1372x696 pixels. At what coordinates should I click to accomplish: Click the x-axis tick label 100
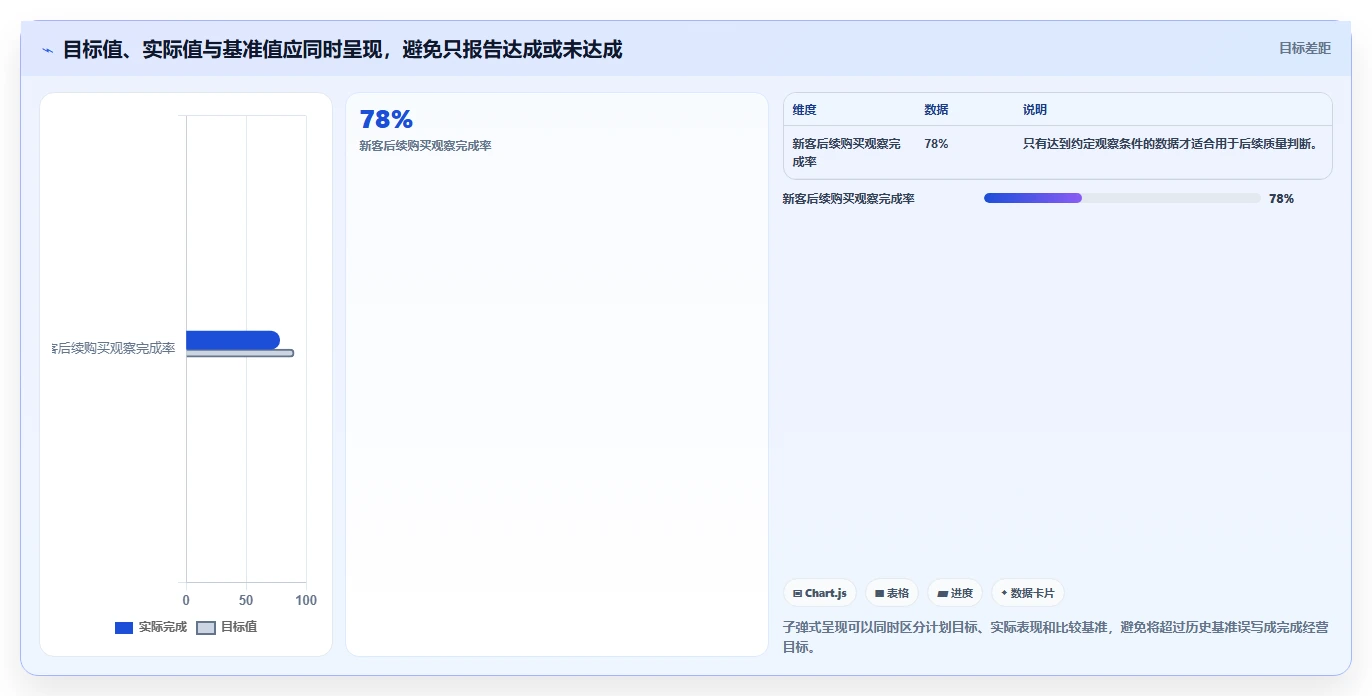pyautogui.click(x=306, y=600)
